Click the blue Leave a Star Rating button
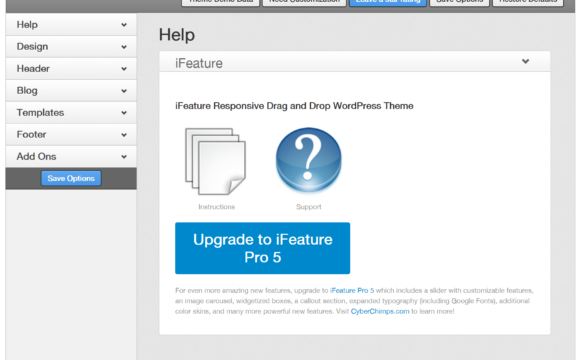Screen dimensions: 580x360 (x=388, y=2)
